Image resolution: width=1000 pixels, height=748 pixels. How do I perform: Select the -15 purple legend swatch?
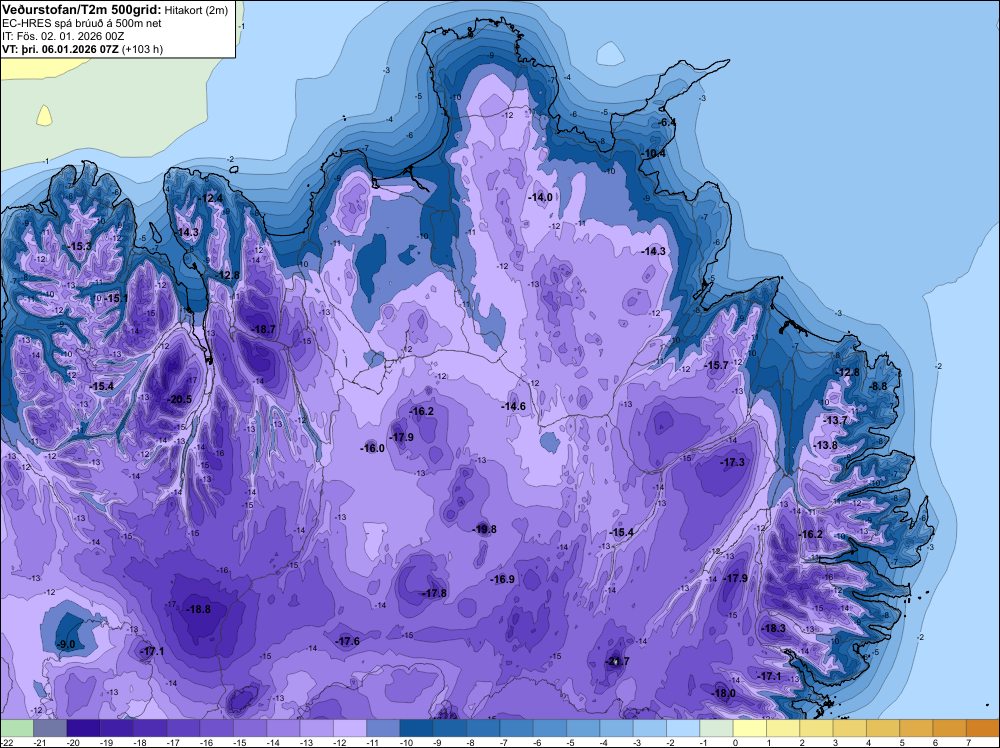[x=249, y=728]
